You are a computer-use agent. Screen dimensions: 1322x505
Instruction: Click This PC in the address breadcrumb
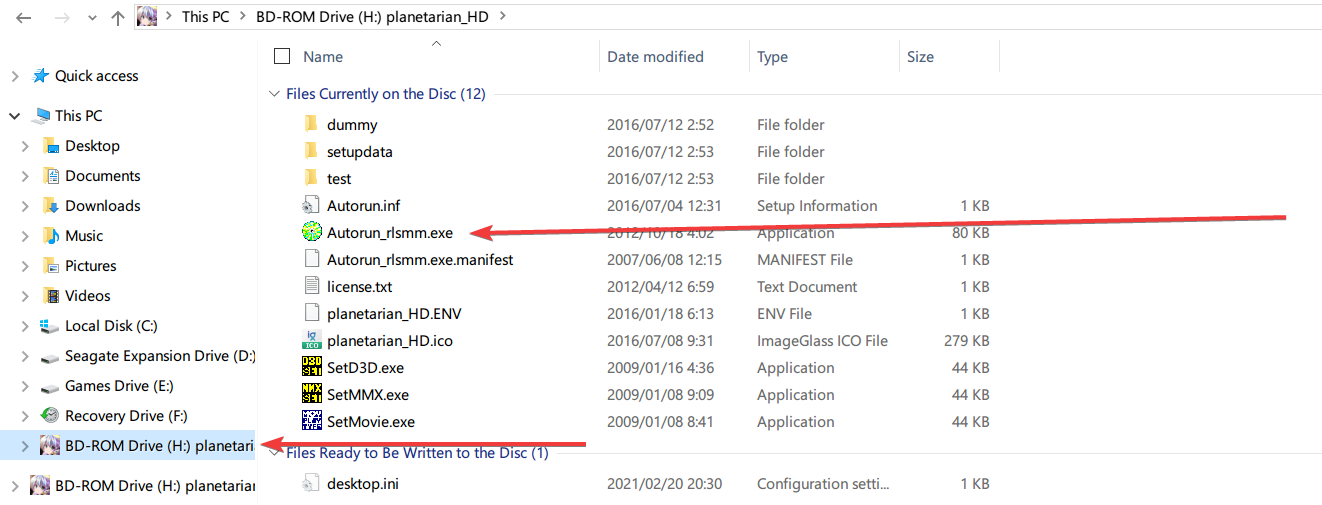click(x=205, y=17)
